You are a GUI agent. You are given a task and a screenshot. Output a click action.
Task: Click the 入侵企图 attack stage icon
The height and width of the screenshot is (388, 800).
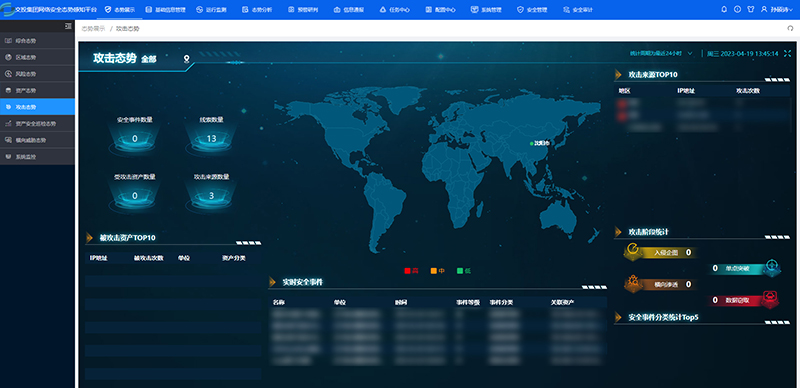pyautogui.click(x=633, y=251)
